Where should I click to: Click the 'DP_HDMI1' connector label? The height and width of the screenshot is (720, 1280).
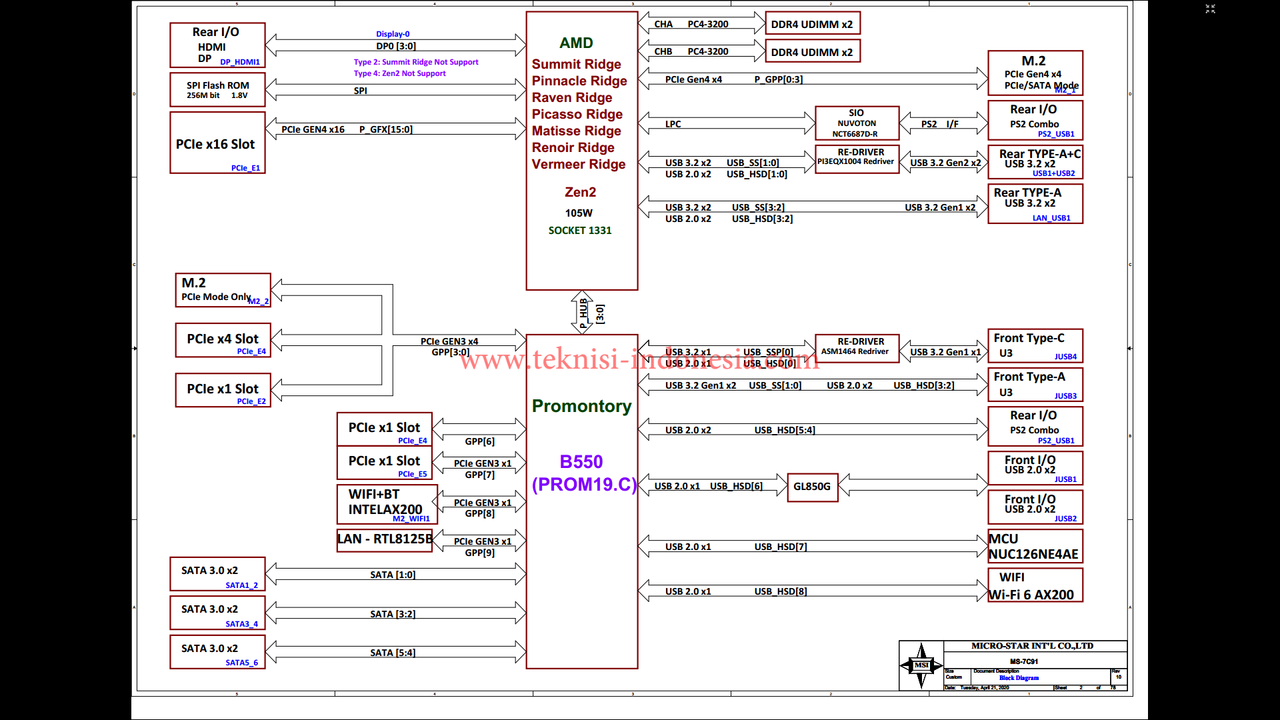coord(240,62)
